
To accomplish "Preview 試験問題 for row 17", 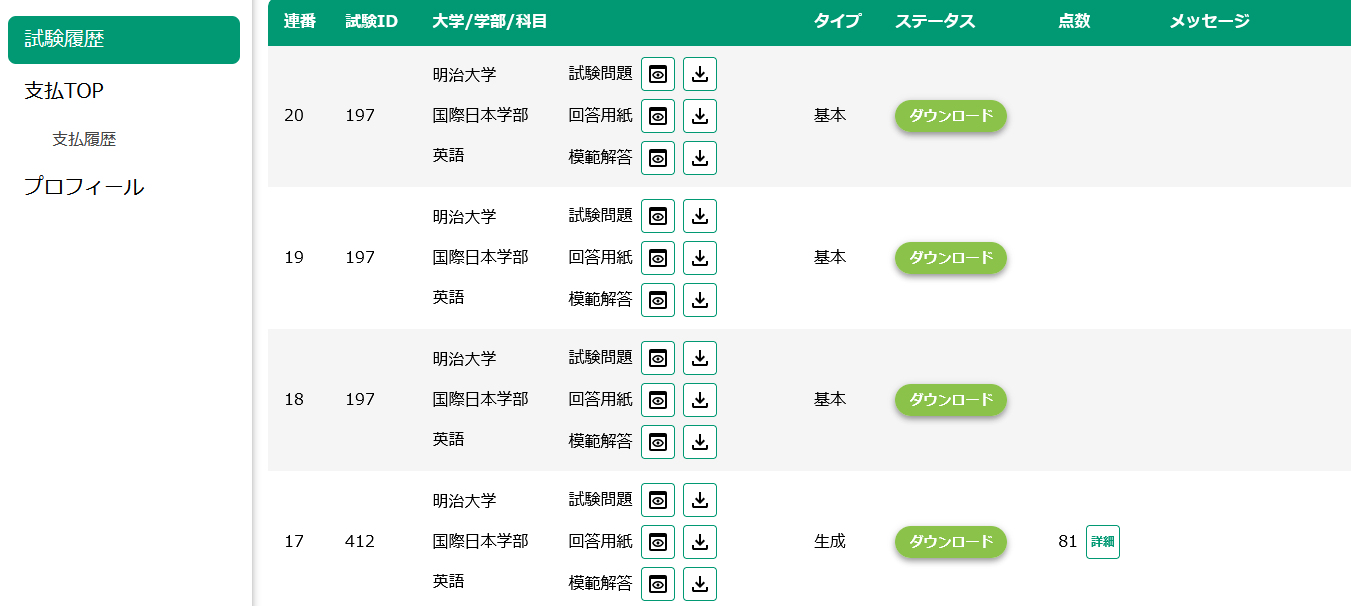I will 658,500.
